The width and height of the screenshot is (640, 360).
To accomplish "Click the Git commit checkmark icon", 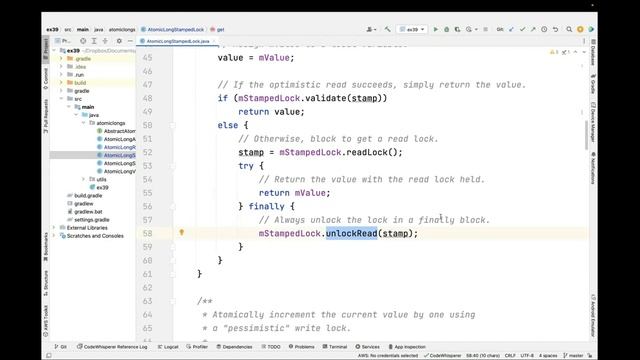I will (x=522, y=29).
